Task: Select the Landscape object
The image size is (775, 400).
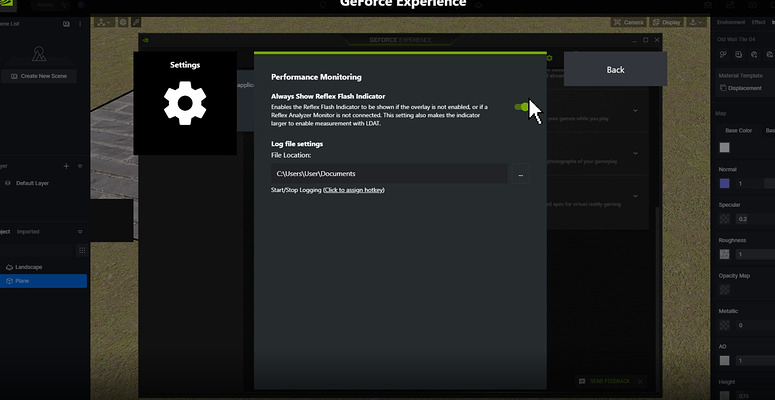Action: point(43,267)
